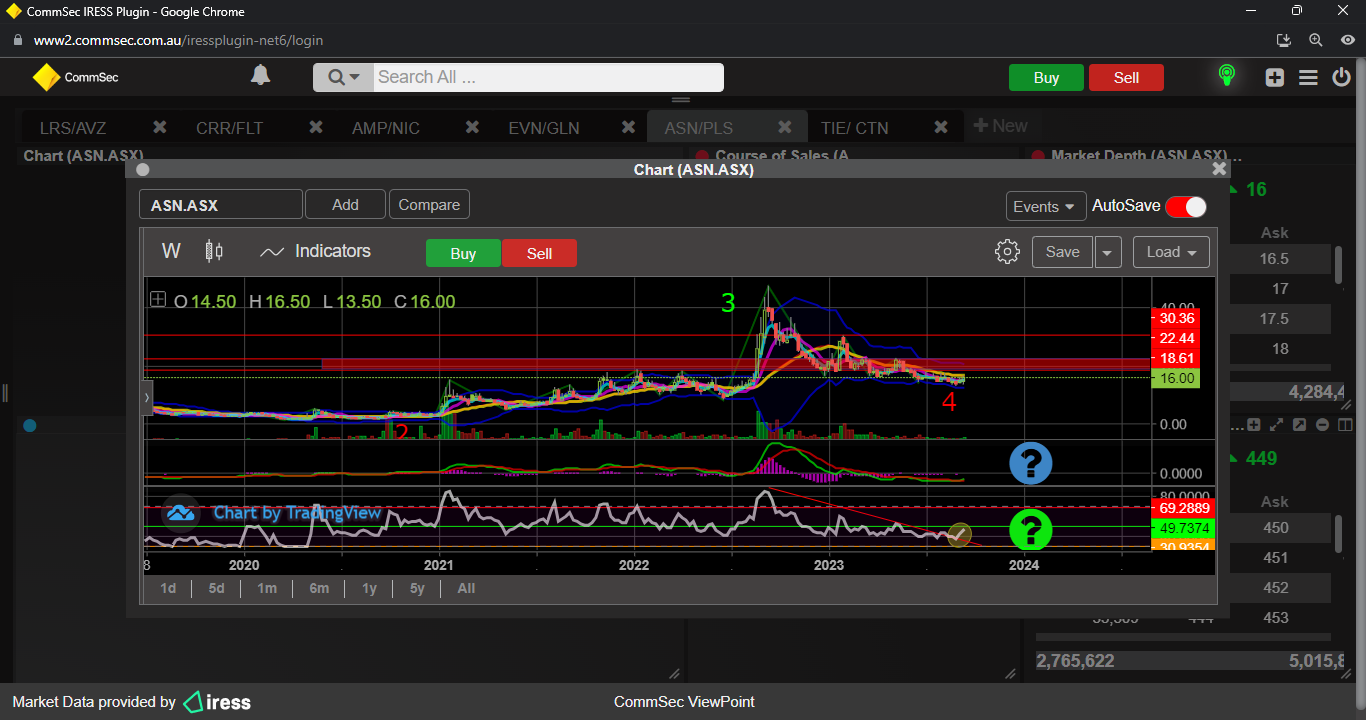
Task: Open the notifications bell in the header
Action: (260, 76)
